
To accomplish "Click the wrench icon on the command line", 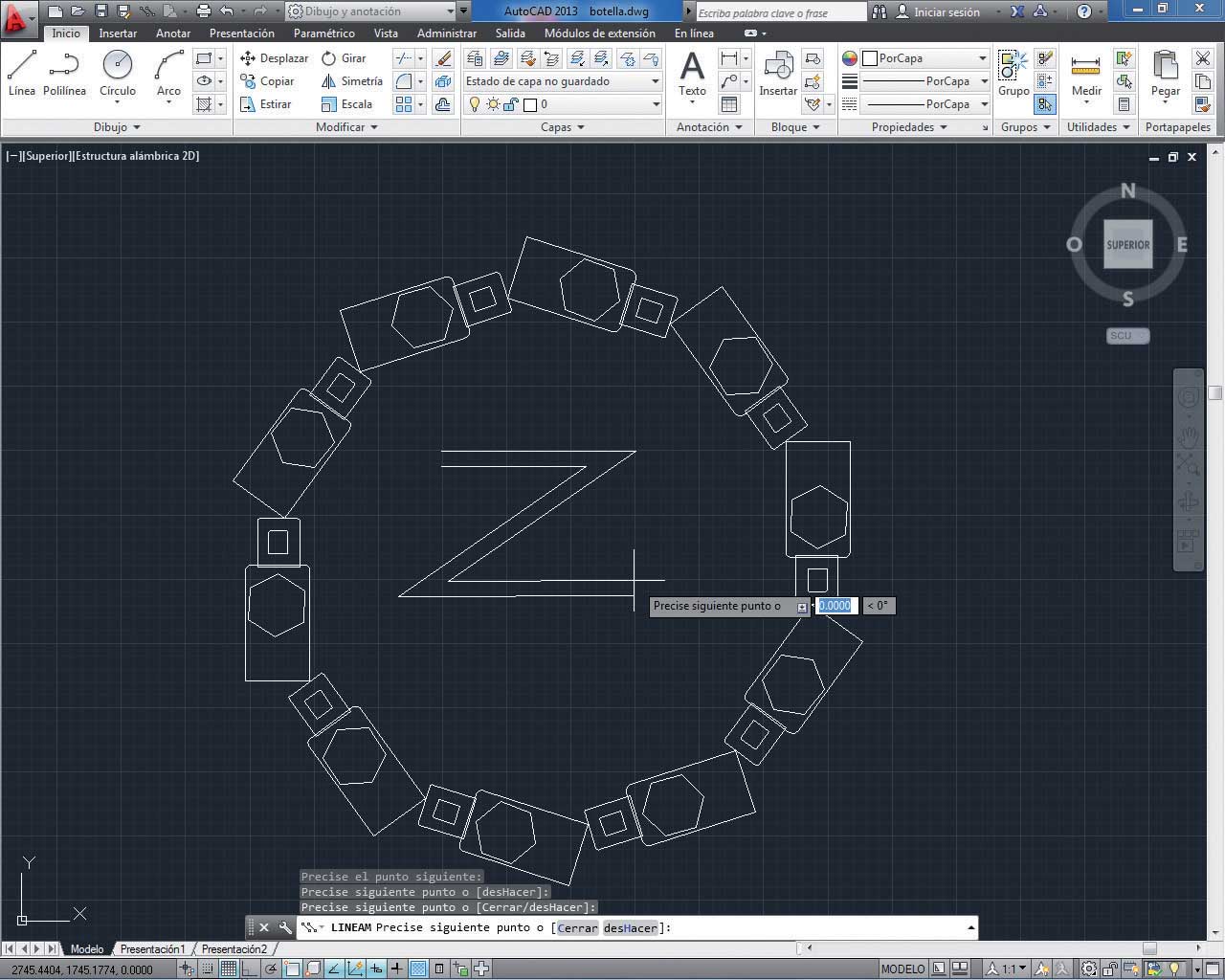I will (x=285, y=927).
